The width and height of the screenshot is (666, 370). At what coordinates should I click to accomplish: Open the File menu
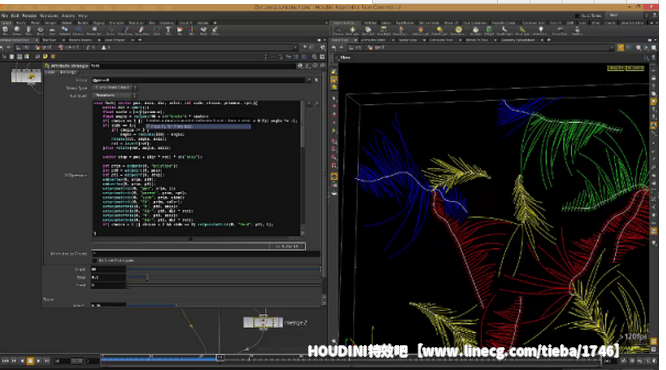point(5,16)
